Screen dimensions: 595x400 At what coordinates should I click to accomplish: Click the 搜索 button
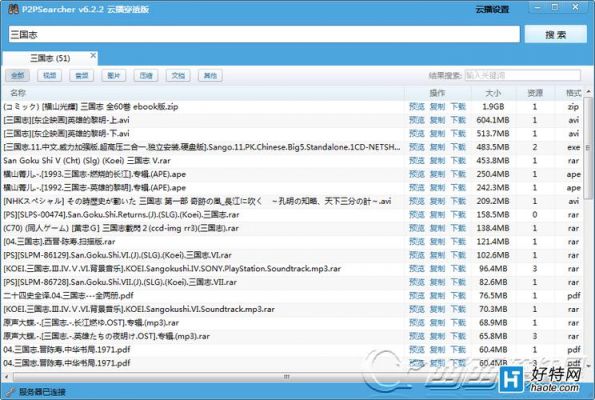pos(556,35)
